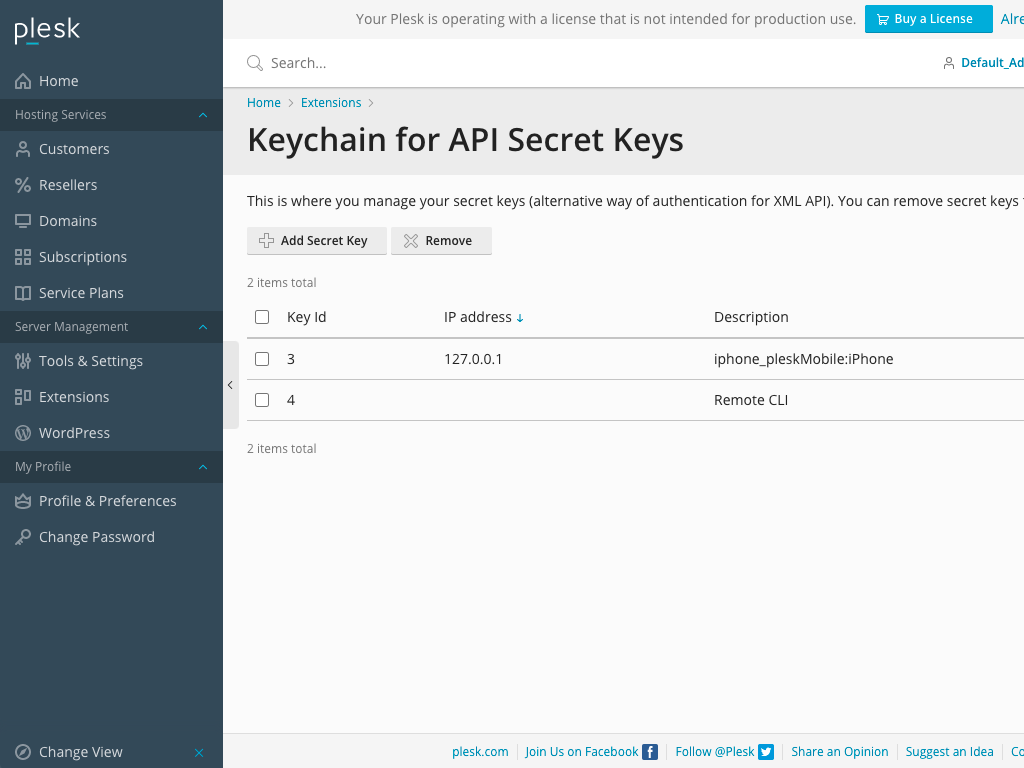Navigate to Home via the breadcrumb
The width and height of the screenshot is (1024, 768).
pyautogui.click(x=263, y=102)
